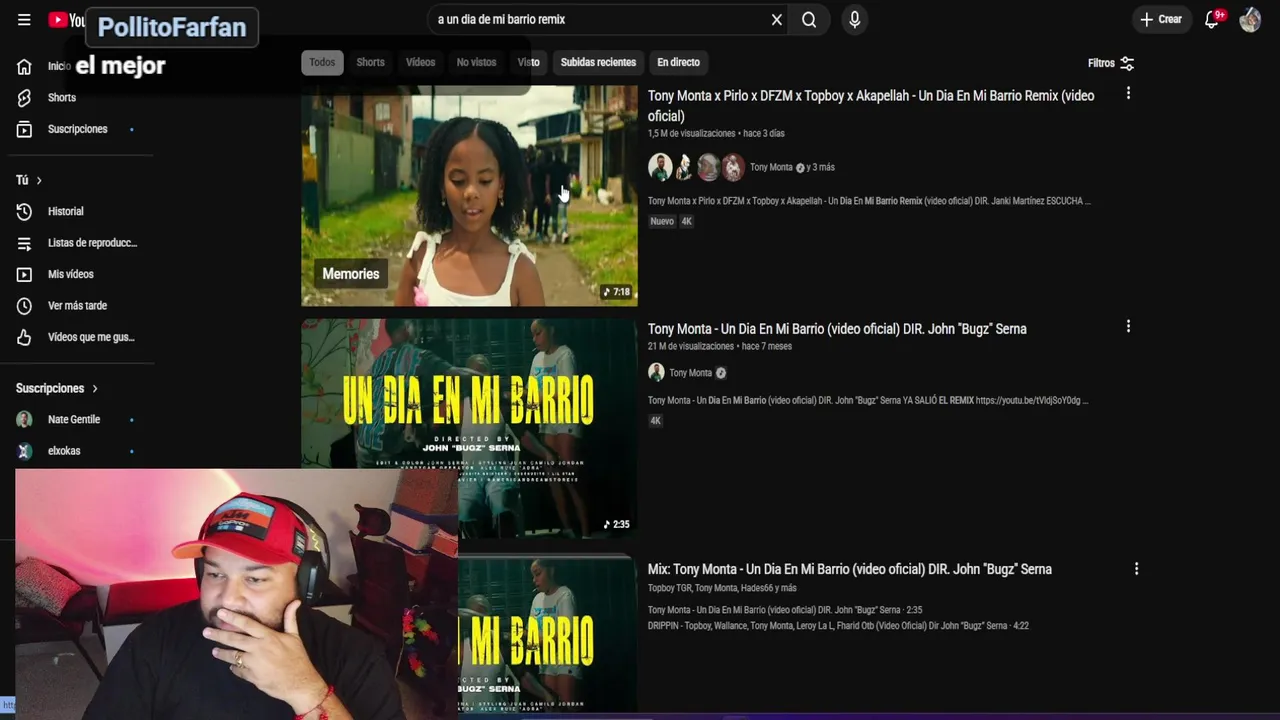This screenshot has height=720, width=1280.
Task: Select the Subidas recientes chip
Action: click(598, 62)
